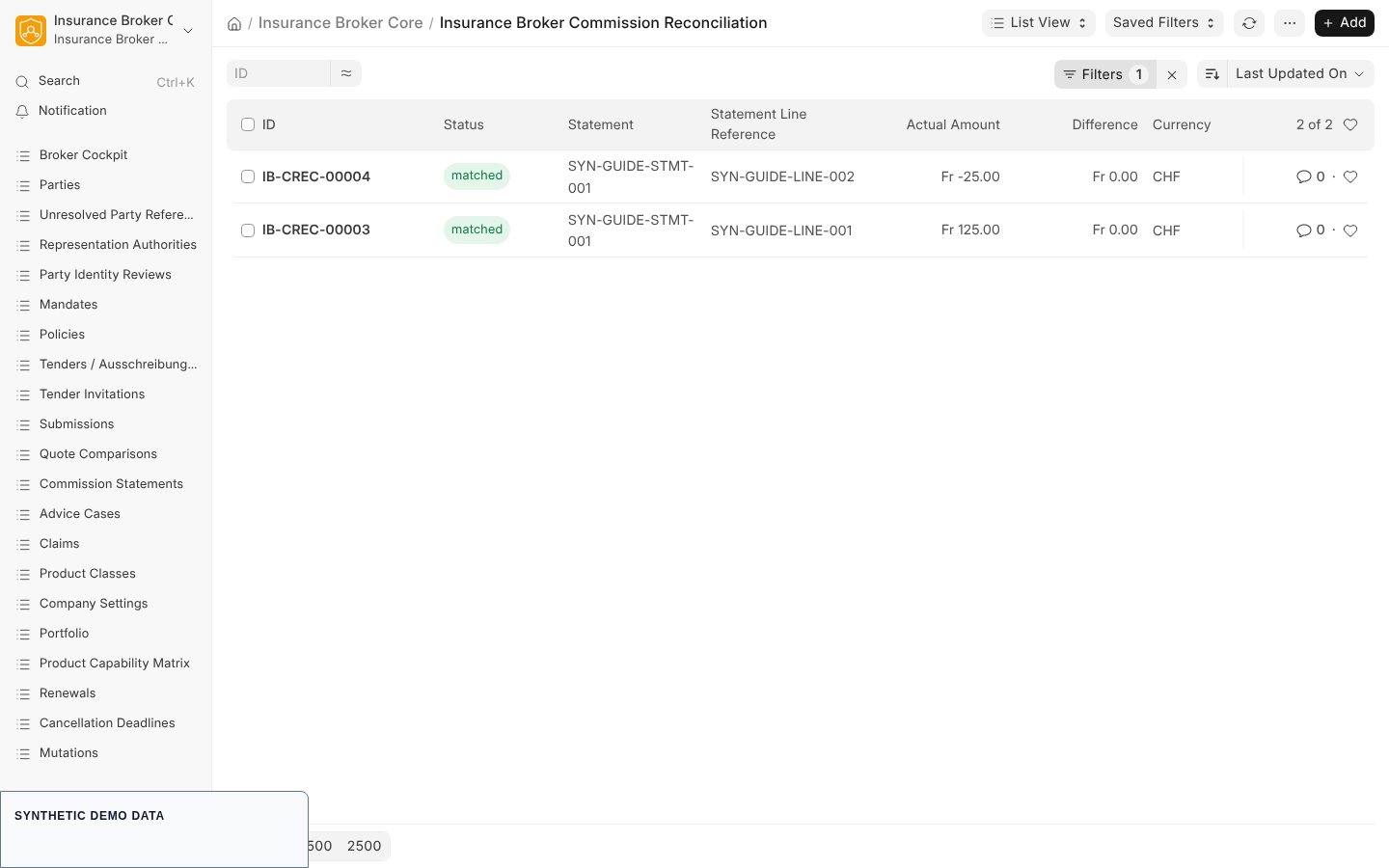
Task: Click the Add button
Action: pos(1345,23)
